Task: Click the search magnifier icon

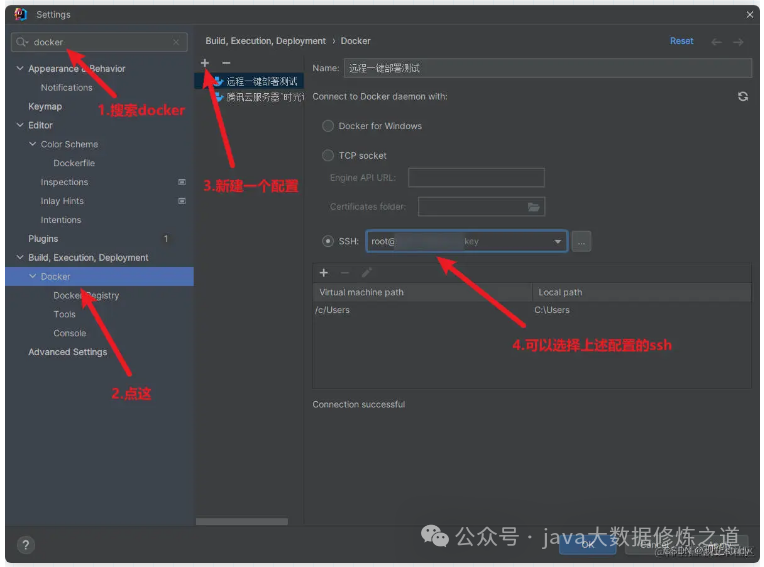Action: (21, 42)
